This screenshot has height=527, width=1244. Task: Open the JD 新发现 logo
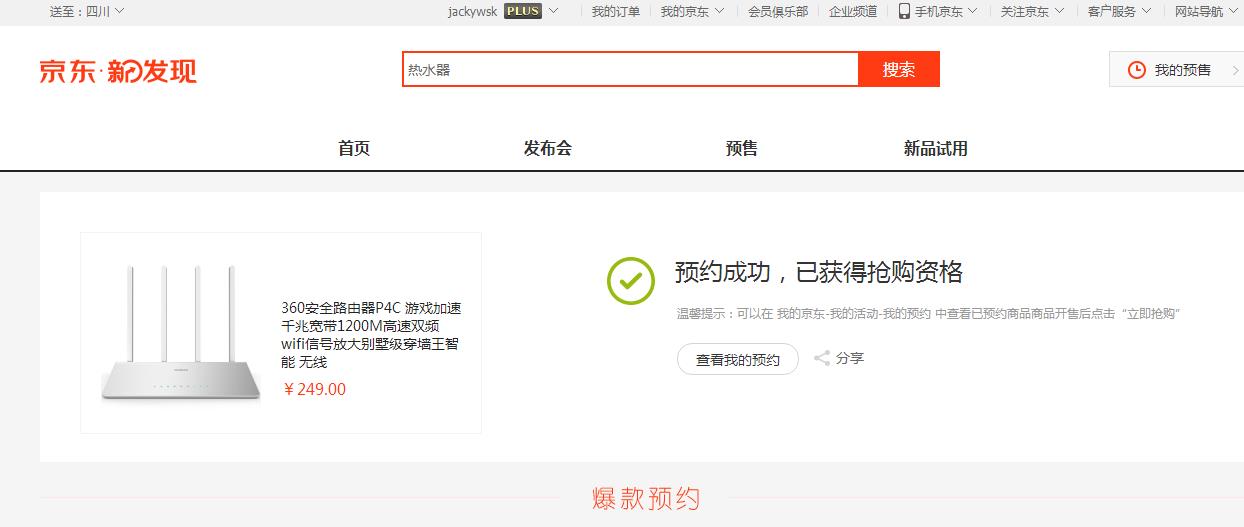118,71
